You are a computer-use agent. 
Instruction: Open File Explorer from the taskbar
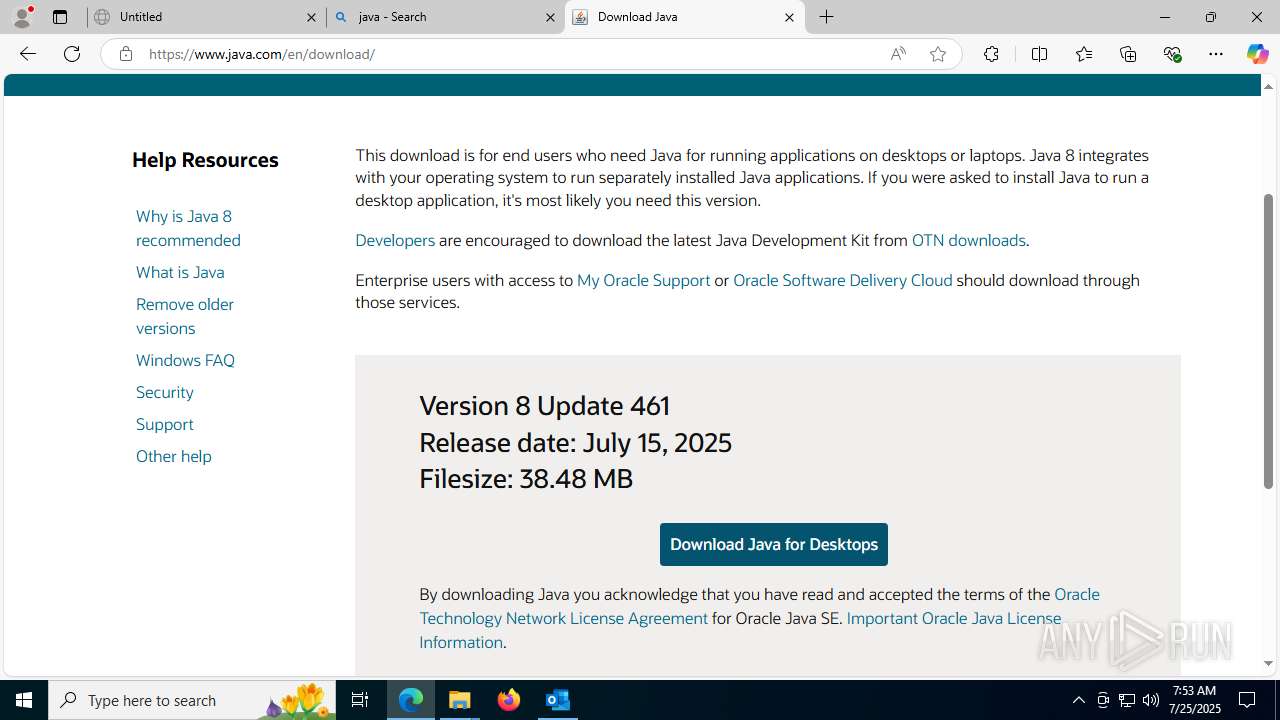click(x=460, y=700)
